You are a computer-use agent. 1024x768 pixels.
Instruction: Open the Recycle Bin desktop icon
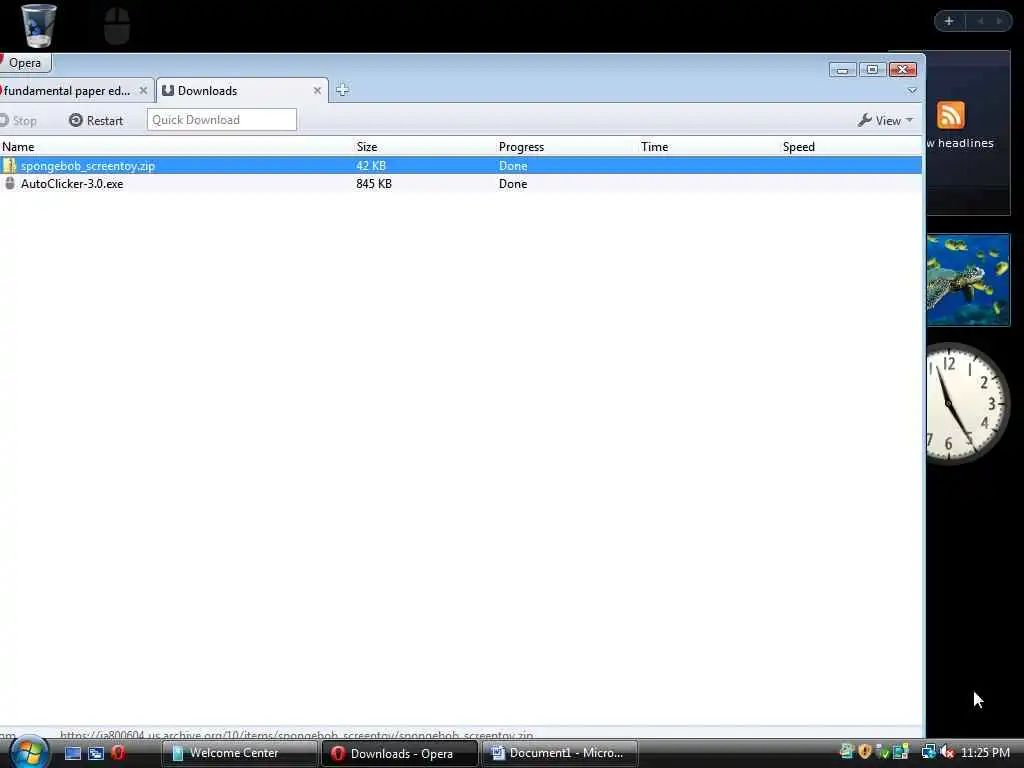click(38, 25)
